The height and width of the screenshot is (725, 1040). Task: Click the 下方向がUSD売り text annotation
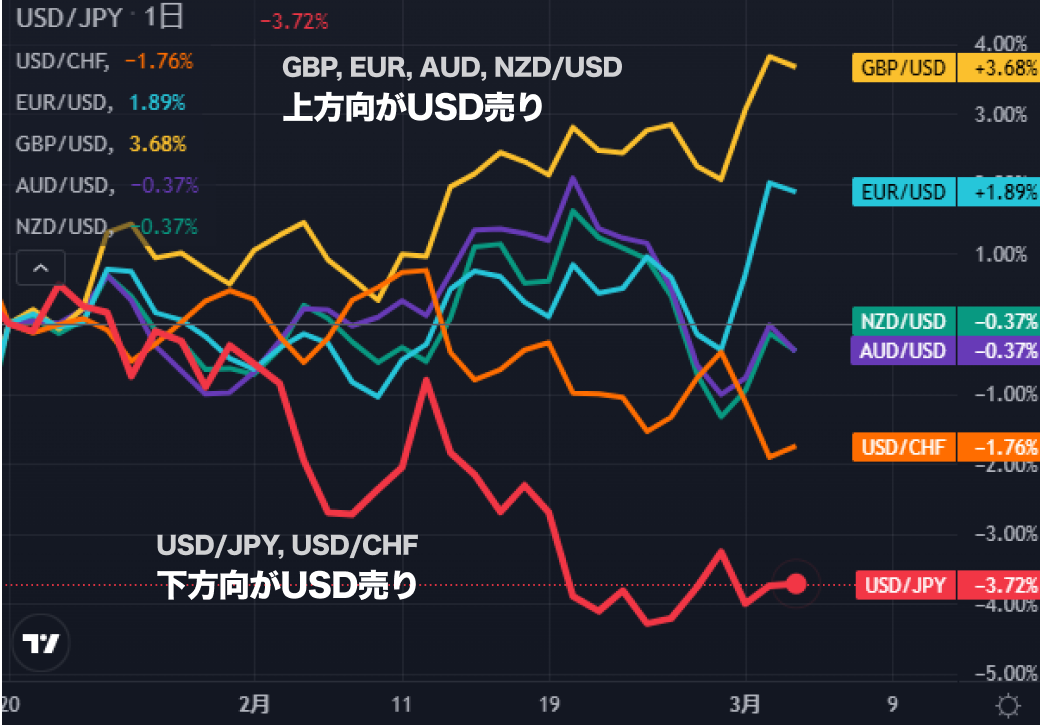[287, 584]
